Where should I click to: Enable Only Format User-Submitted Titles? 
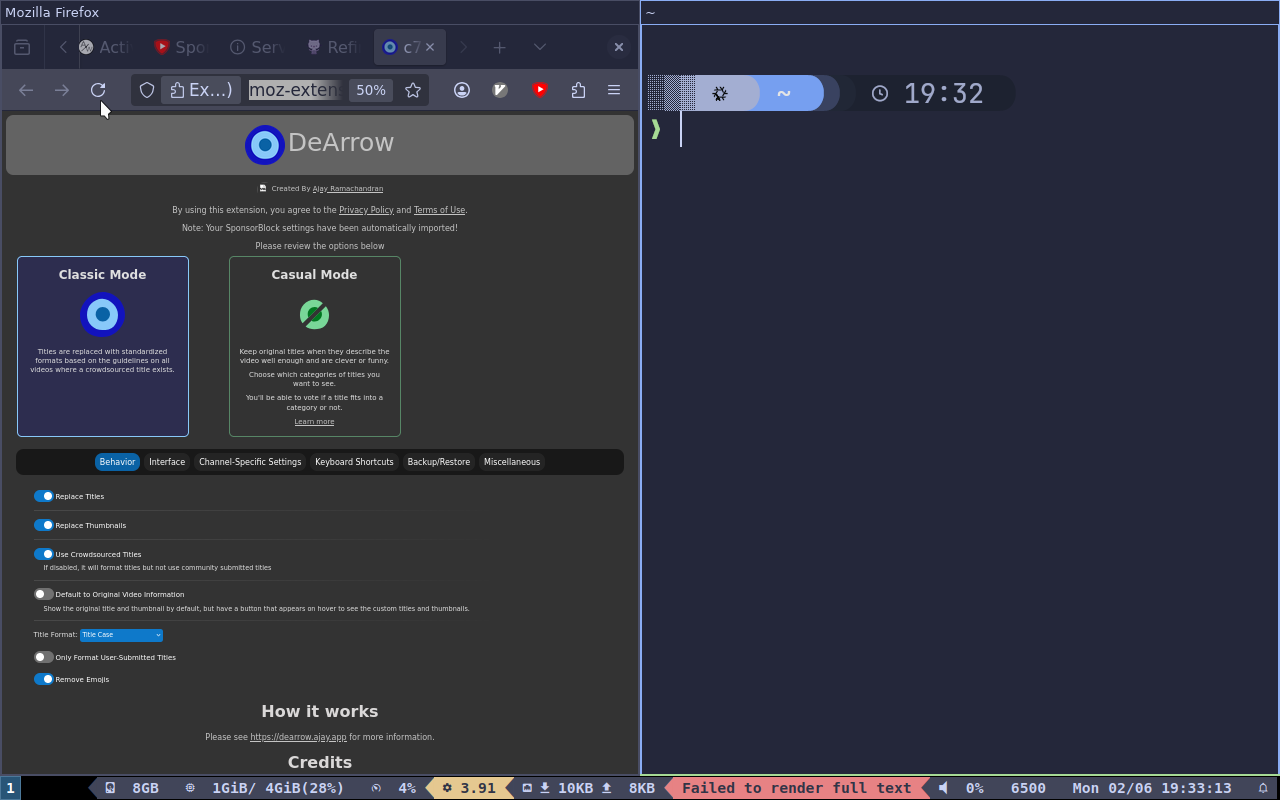(x=43, y=657)
